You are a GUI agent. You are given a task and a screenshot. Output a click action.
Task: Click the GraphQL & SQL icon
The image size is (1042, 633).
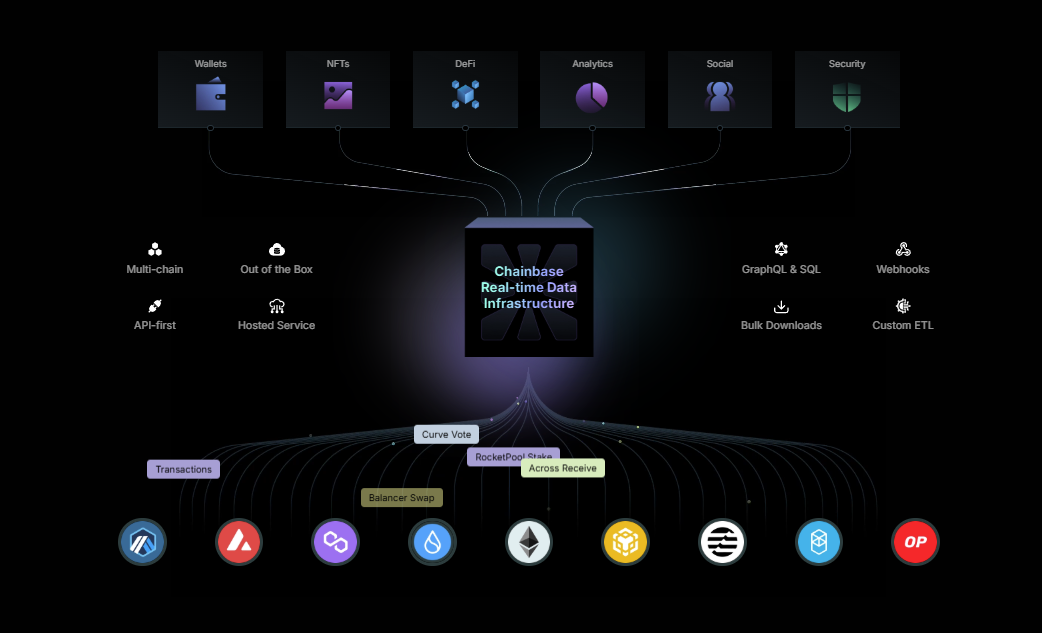781,249
